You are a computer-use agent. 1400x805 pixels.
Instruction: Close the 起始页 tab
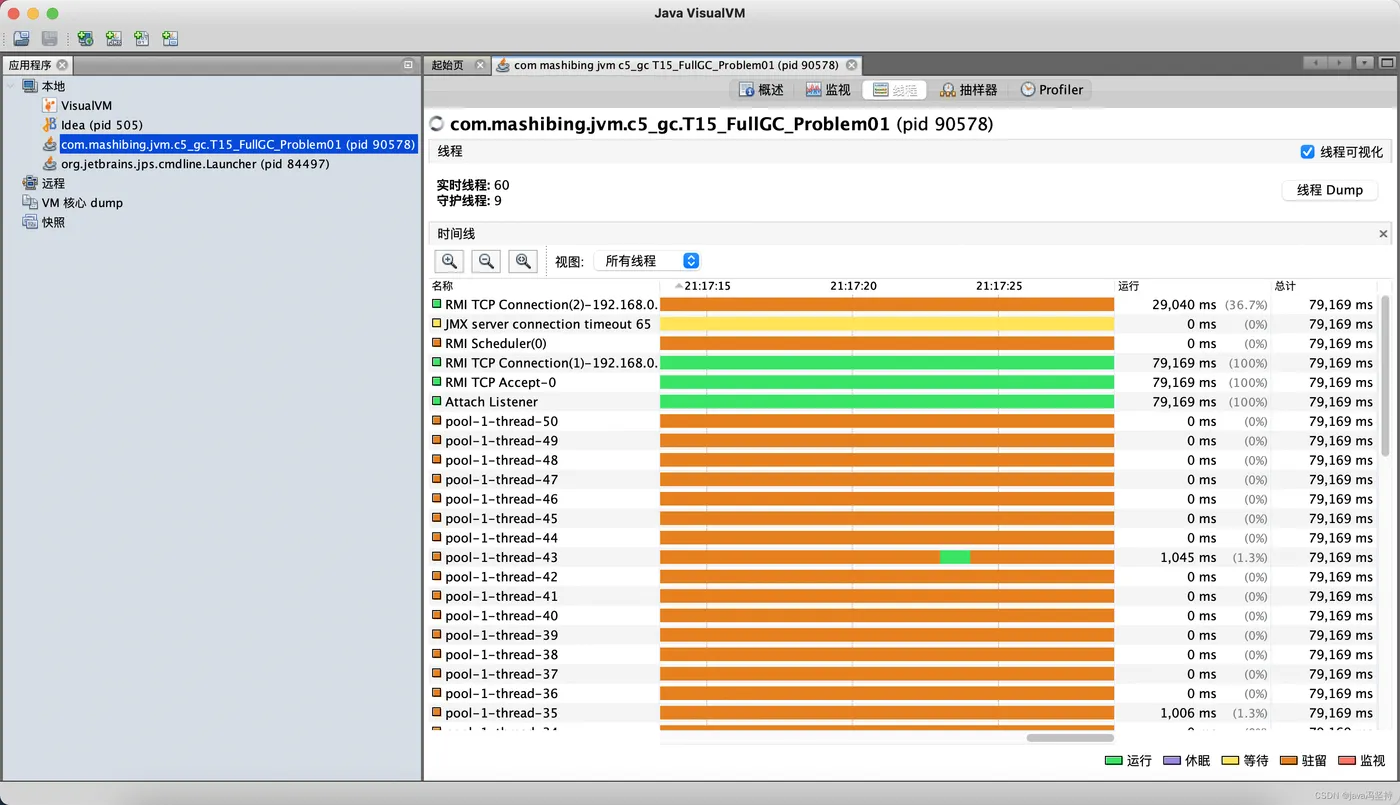click(480, 65)
